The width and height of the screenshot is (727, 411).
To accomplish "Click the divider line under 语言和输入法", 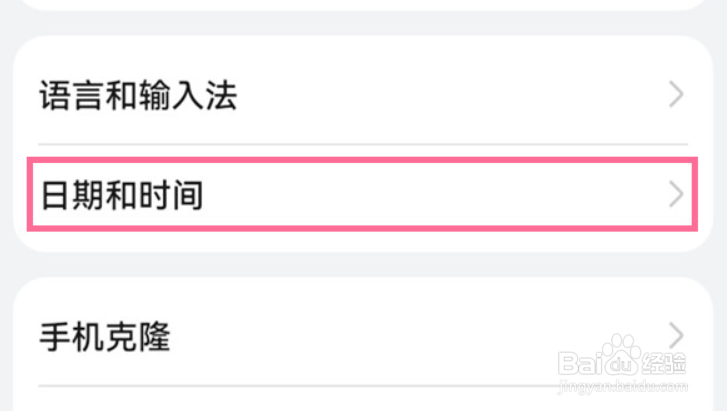I will click(363, 144).
